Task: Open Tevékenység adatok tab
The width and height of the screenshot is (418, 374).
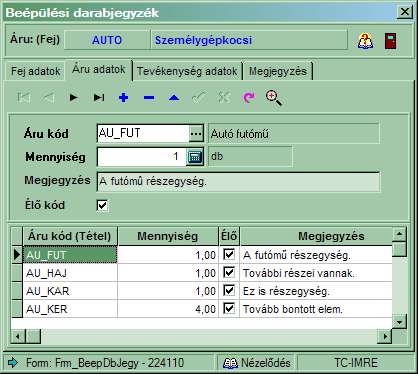Action: coord(187,71)
